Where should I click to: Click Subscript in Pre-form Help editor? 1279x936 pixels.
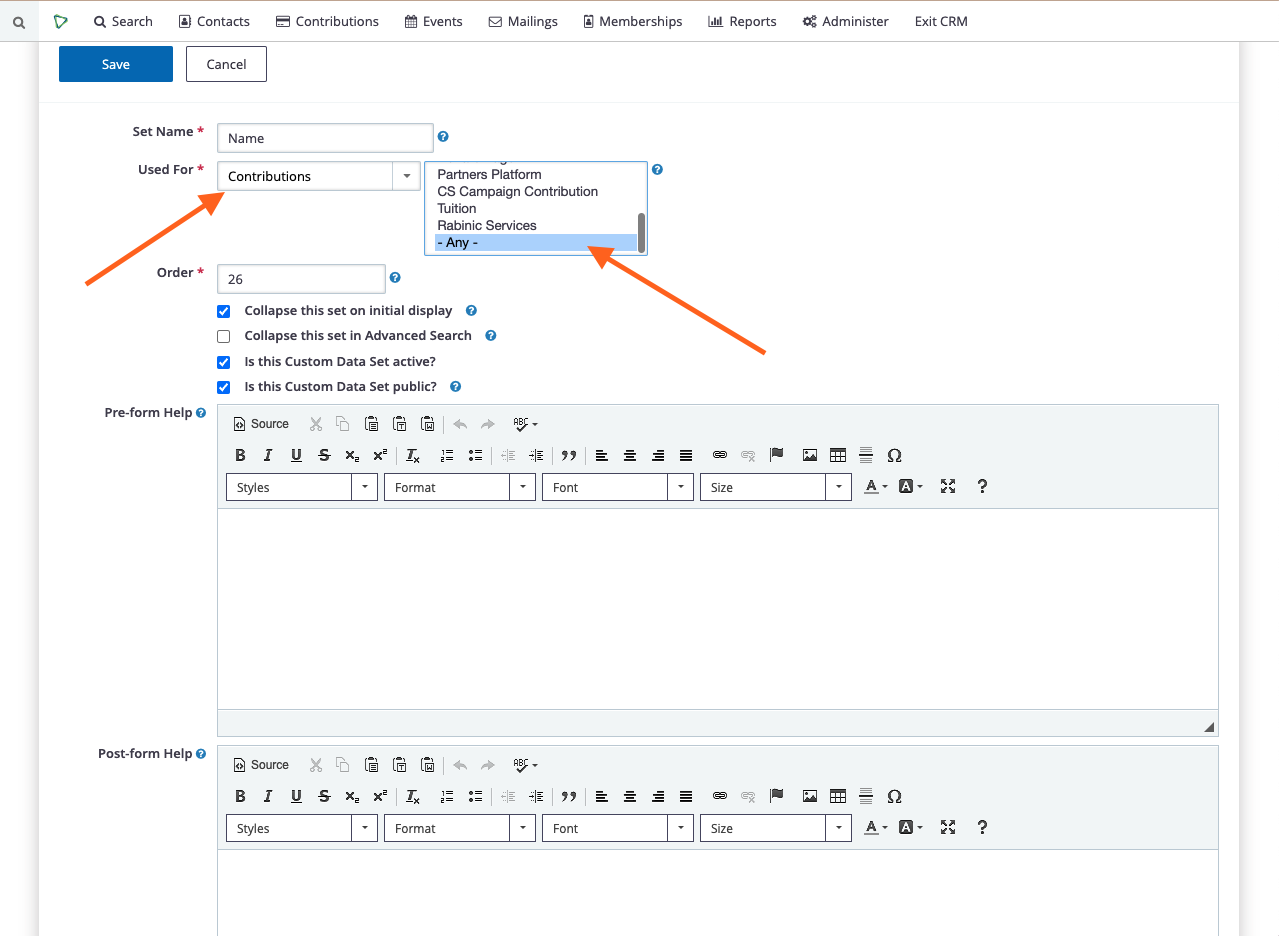pos(352,455)
